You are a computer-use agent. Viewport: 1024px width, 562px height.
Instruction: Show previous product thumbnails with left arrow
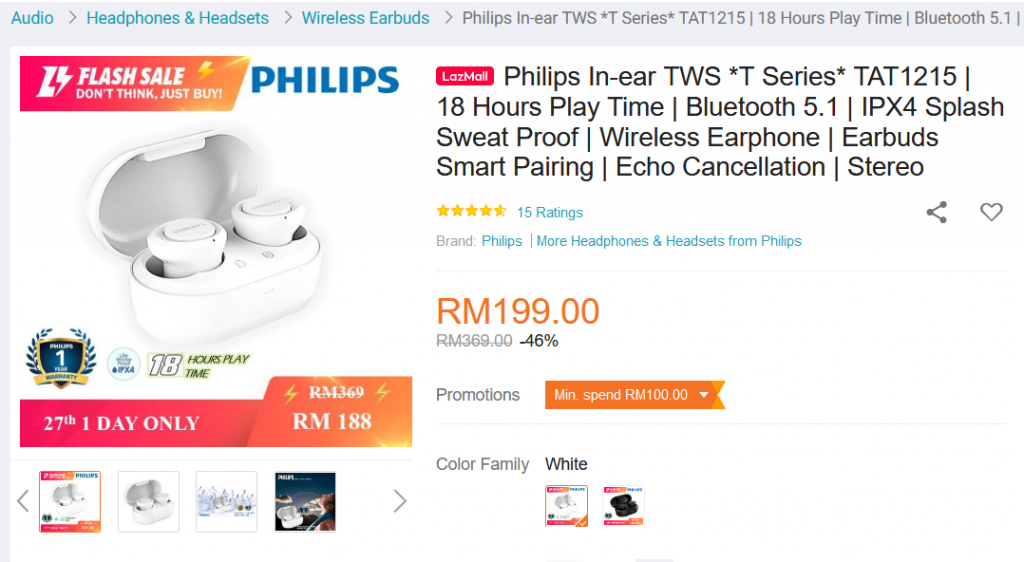pos(23,501)
